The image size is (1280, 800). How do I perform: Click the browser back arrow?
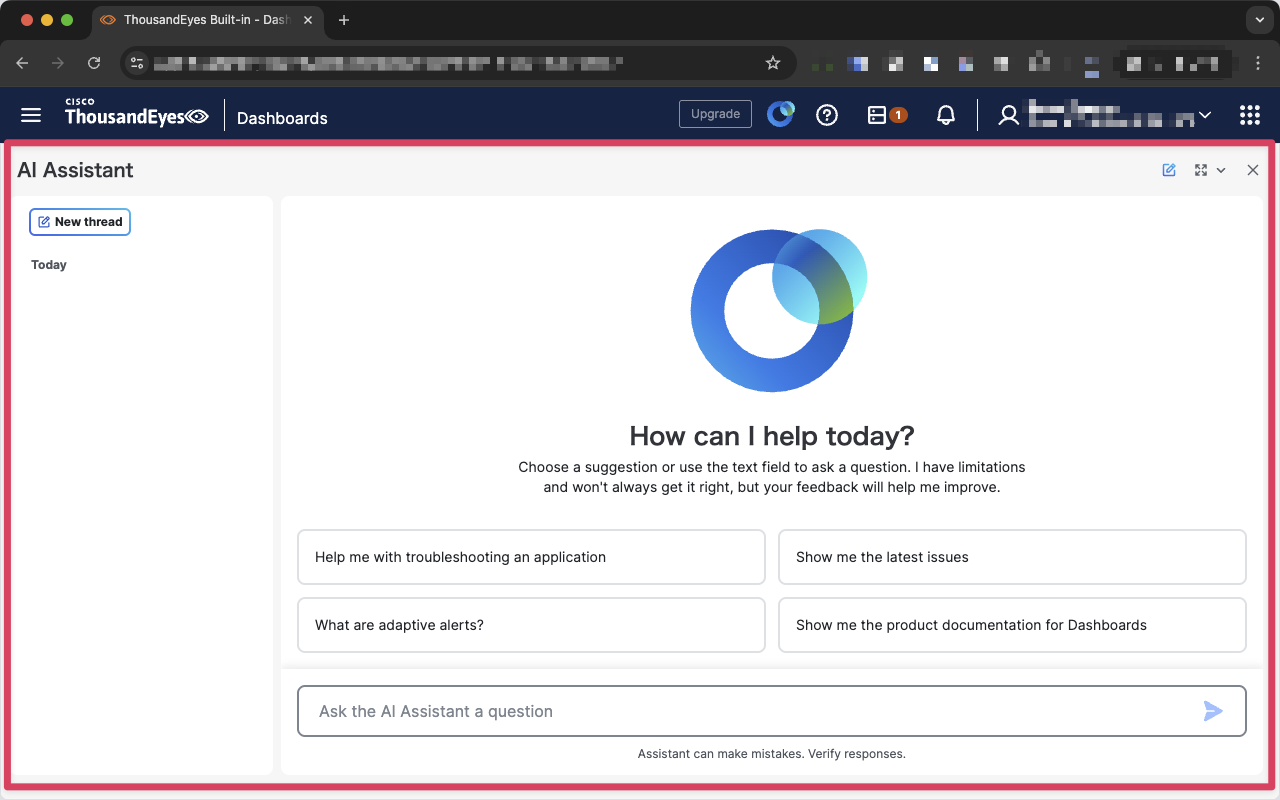[22, 63]
